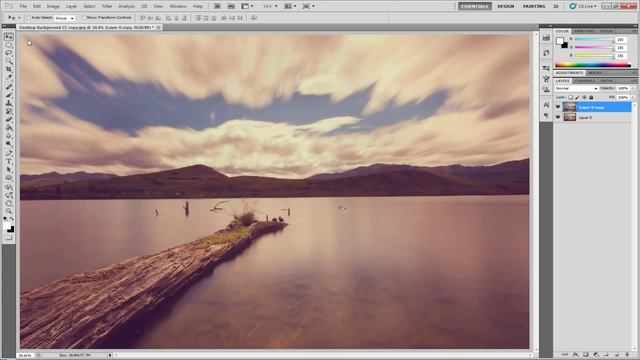Show more workspaces double arrow

click(x=556, y=6)
